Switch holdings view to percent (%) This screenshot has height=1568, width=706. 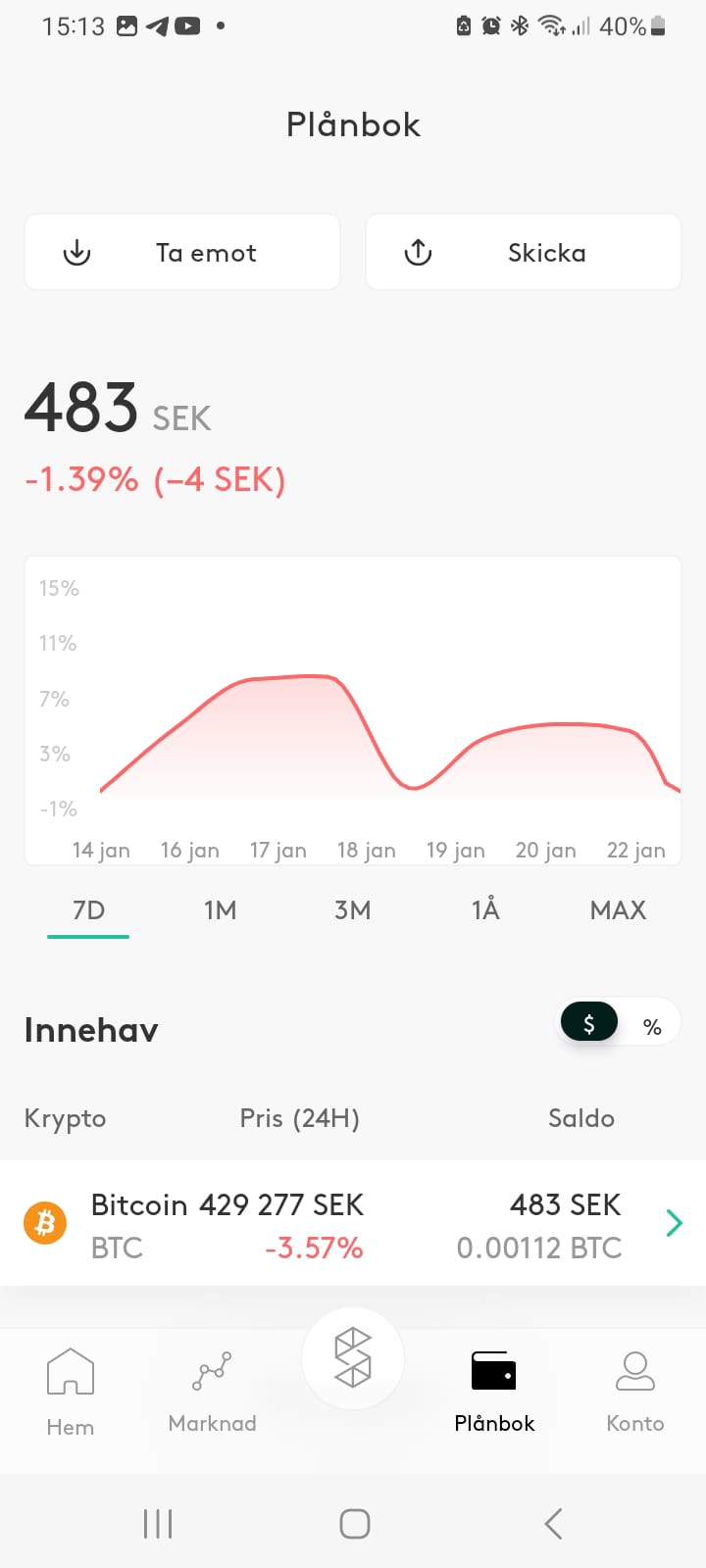click(652, 1026)
